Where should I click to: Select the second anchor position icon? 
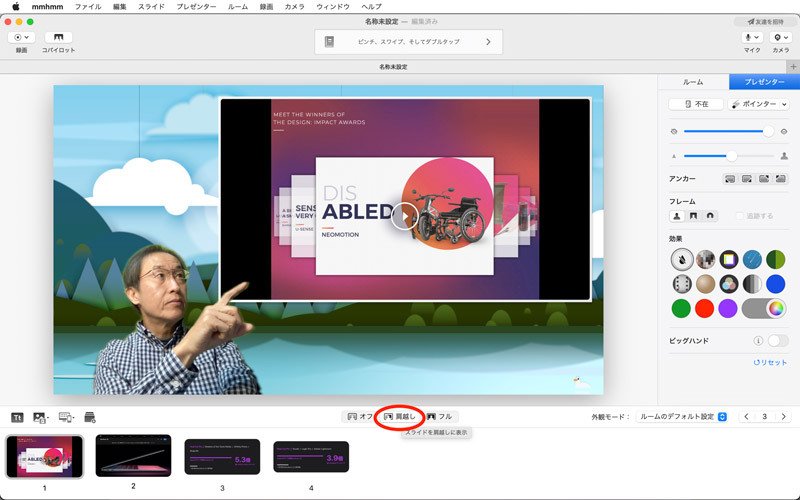[747, 179]
